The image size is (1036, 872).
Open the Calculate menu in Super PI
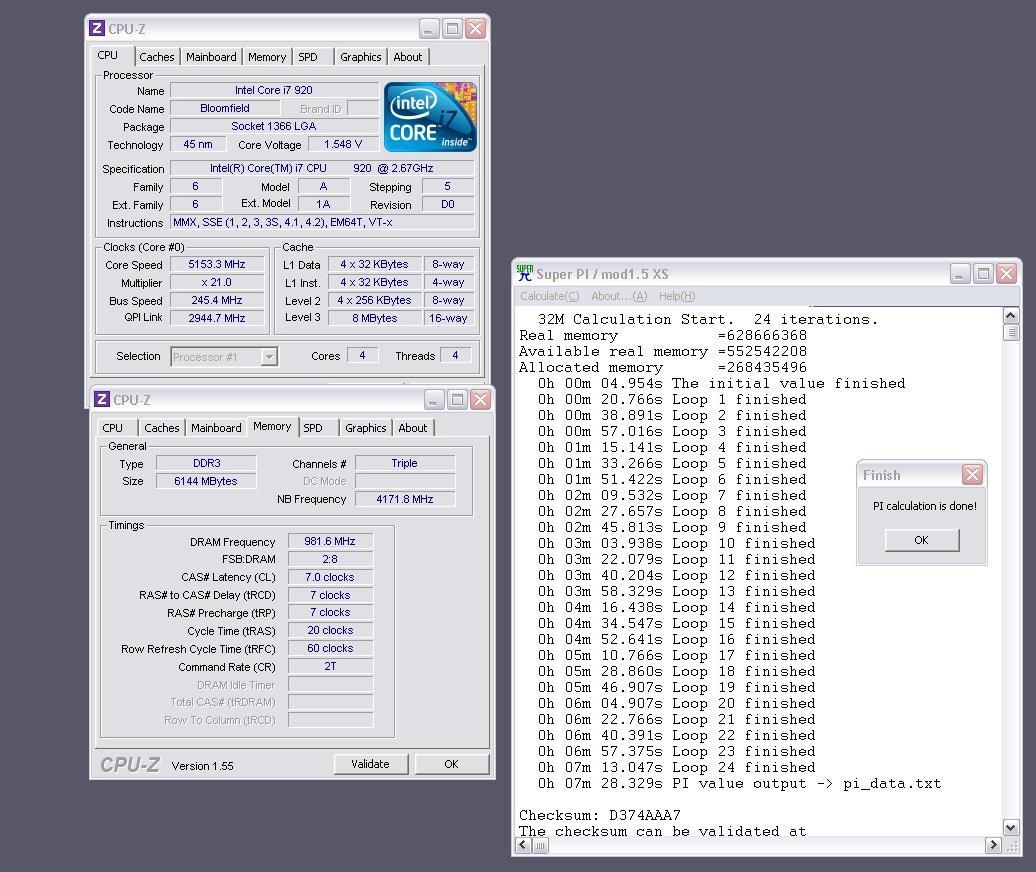coord(550,296)
